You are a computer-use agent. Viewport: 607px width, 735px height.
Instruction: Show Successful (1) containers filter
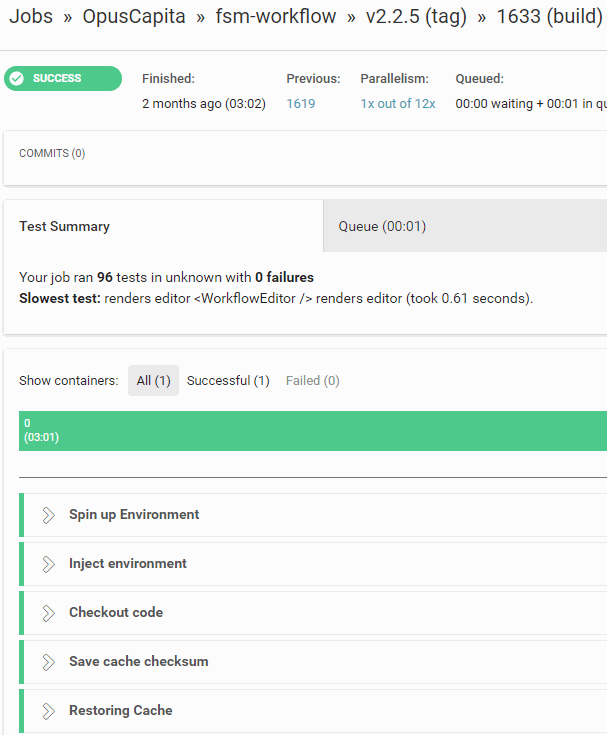click(228, 381)
